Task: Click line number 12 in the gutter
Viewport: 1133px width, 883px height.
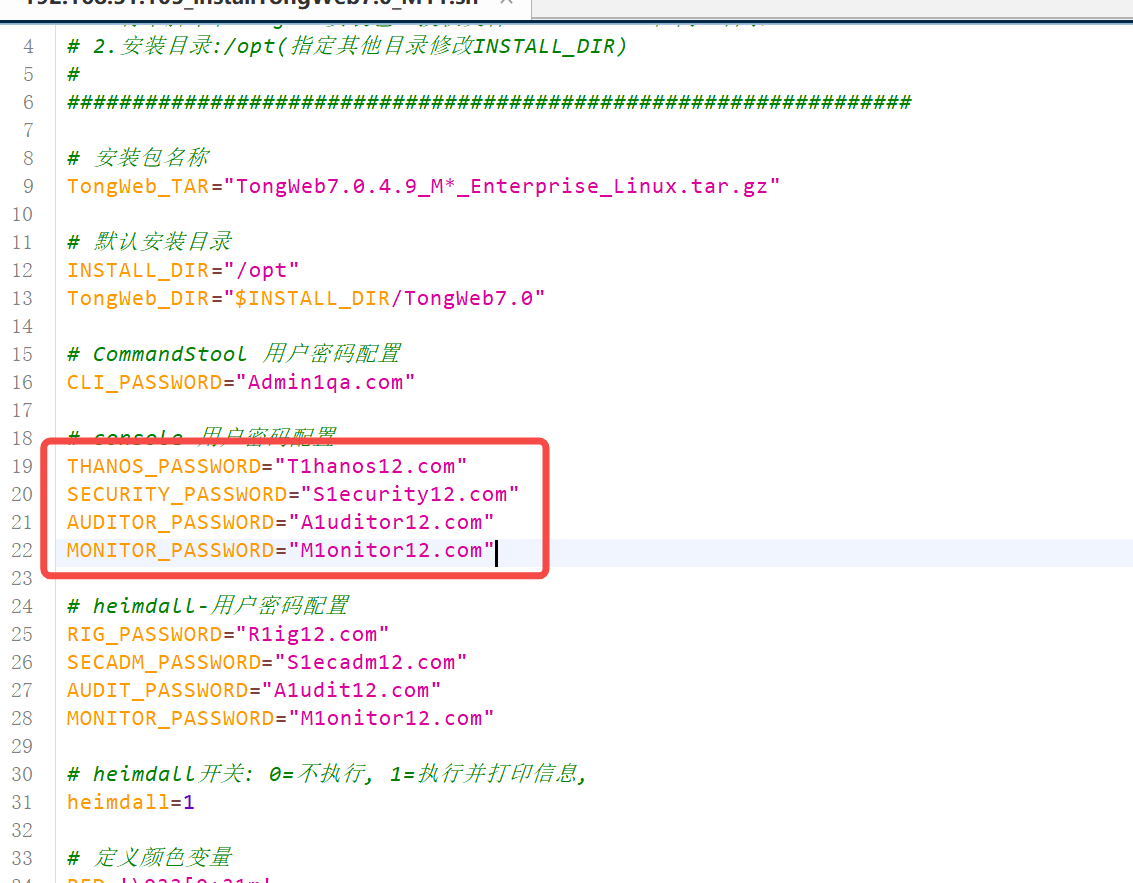Action: [22, 270]
